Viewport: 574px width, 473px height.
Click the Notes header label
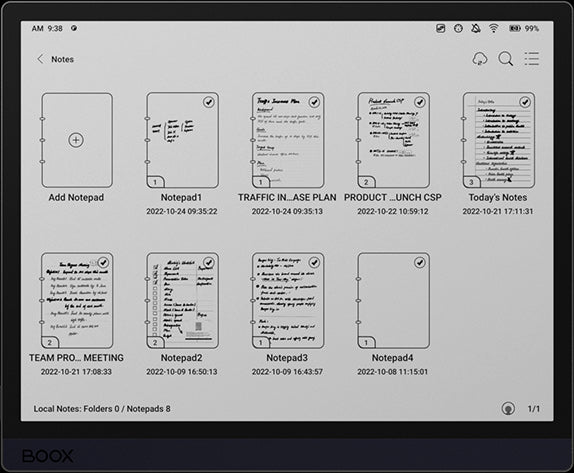coord(62,59)
